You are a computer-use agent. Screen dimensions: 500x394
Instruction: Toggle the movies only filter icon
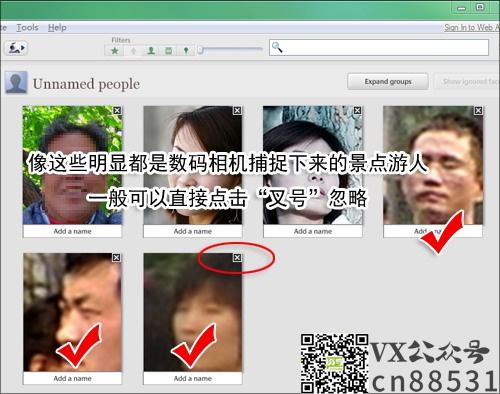[x=169, y=51]
